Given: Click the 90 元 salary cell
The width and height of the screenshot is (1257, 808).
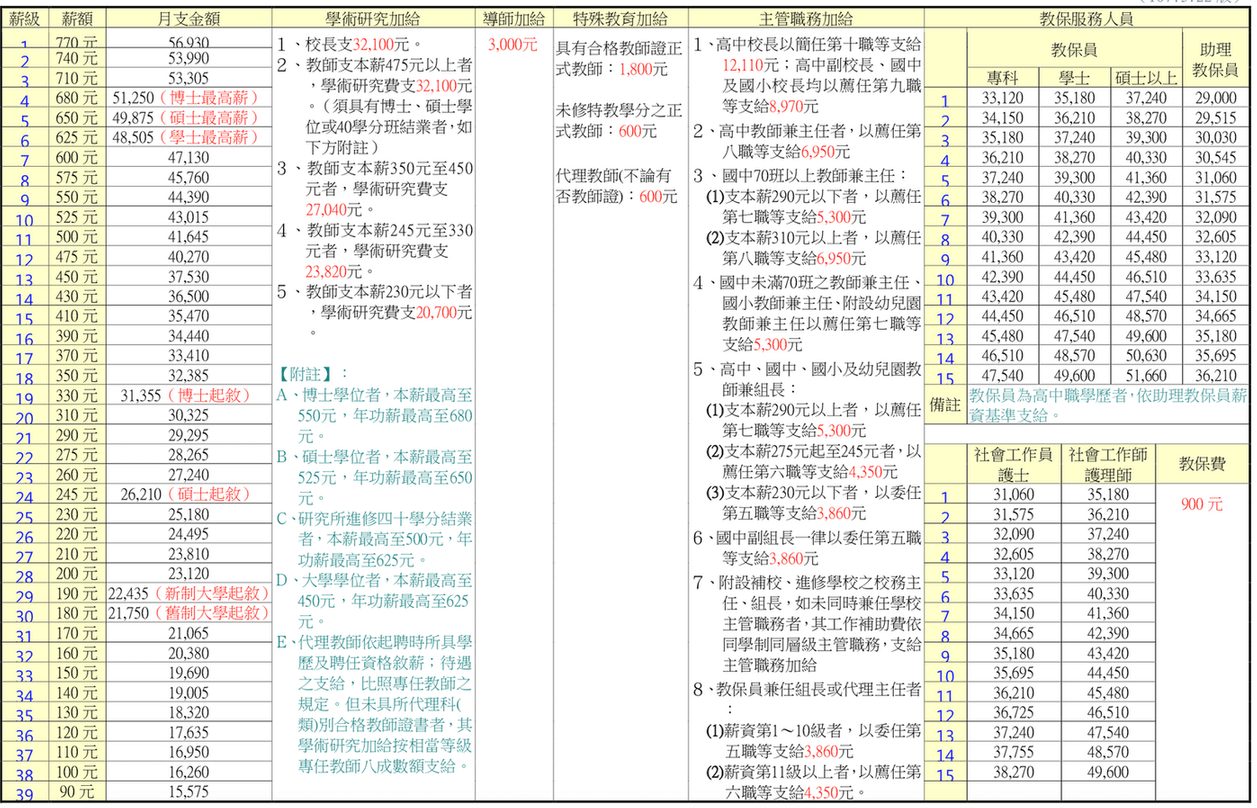Looking at the screenshot, I should point(75,790).
